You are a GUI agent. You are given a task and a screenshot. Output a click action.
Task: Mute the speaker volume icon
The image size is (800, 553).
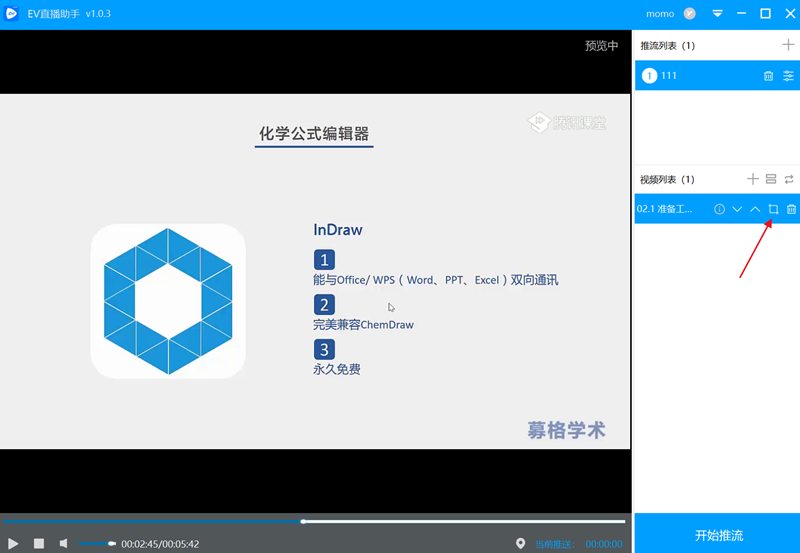(x=63, y=544)
